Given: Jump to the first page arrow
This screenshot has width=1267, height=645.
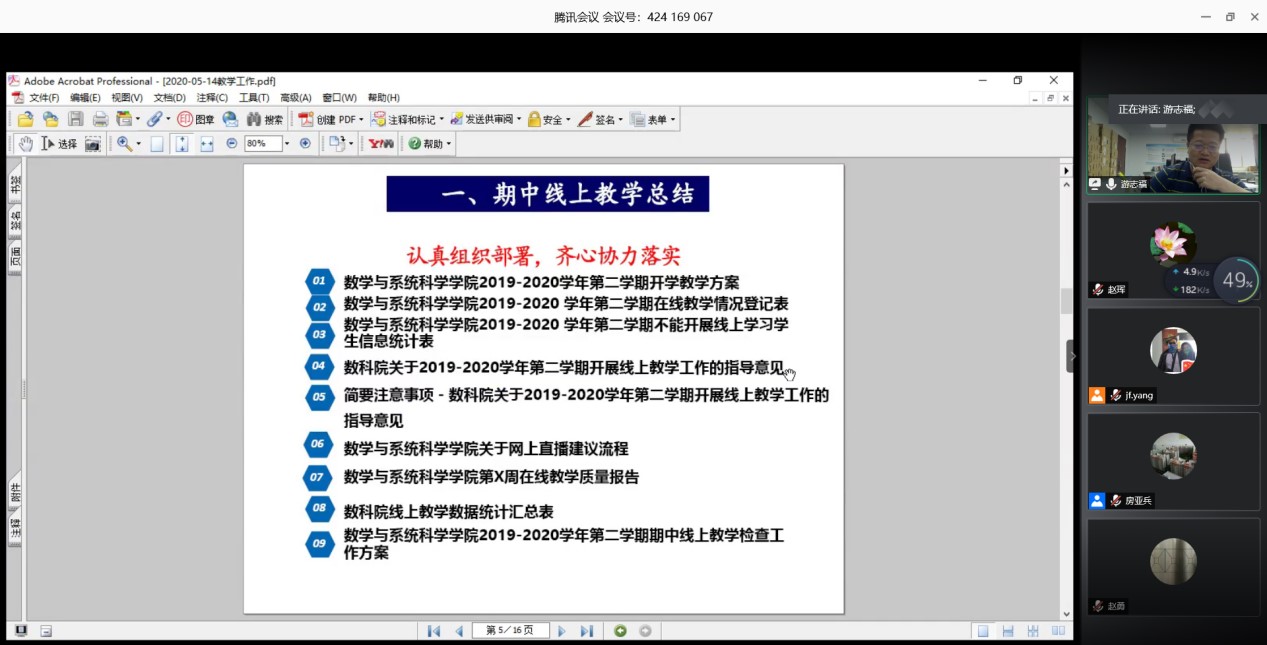Looking at the screenshot, I should 434,631.
